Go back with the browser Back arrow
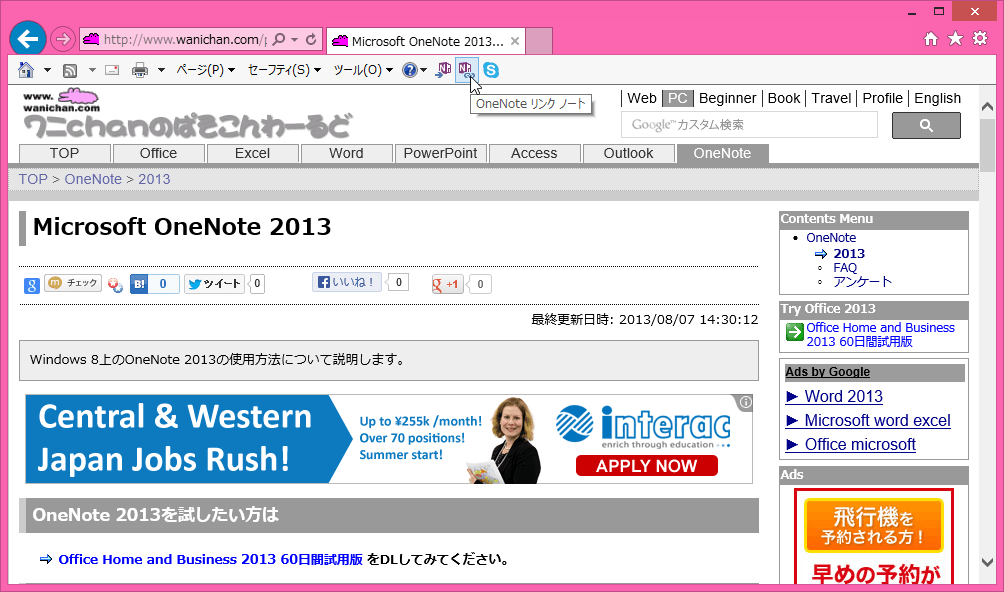The height and width of the screenshot is (592, 1004). pos(28,39)
